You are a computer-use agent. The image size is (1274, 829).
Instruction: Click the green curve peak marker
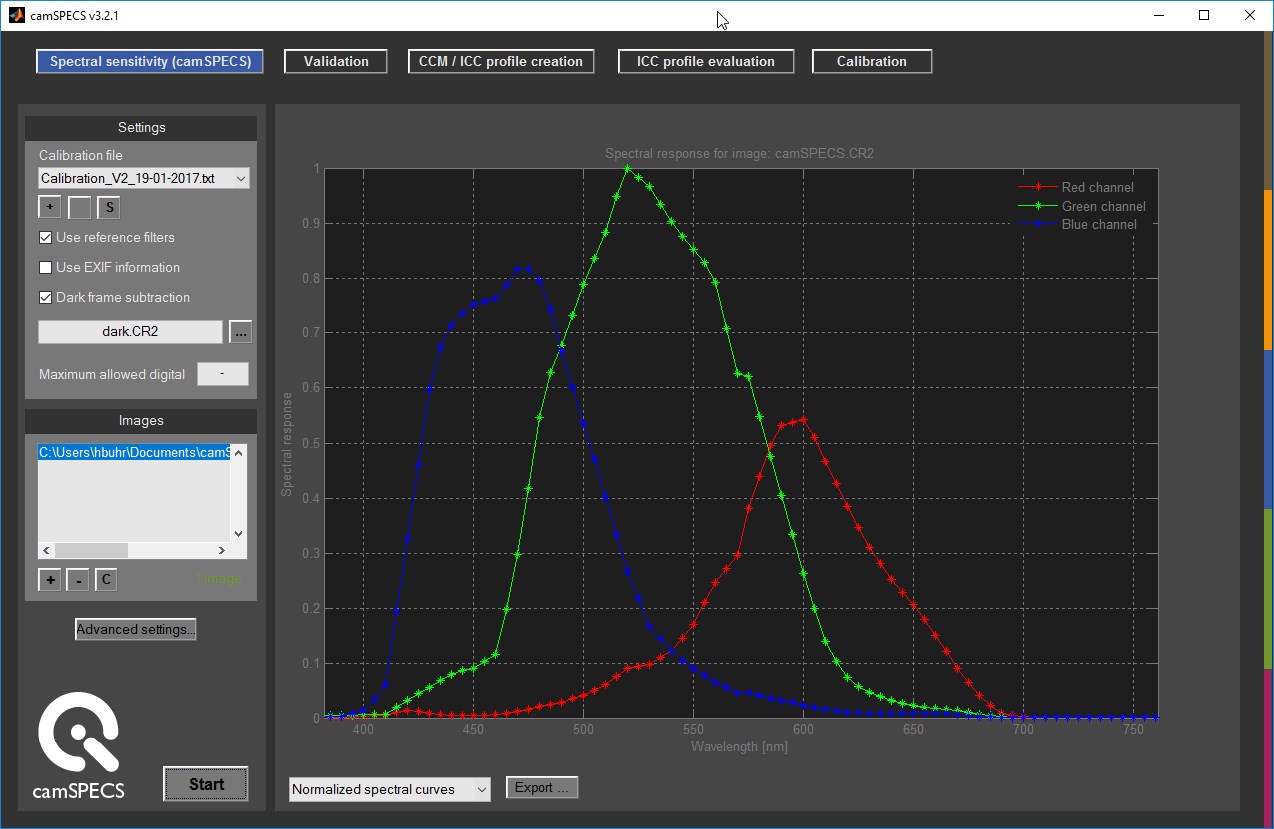pos(627,168)
